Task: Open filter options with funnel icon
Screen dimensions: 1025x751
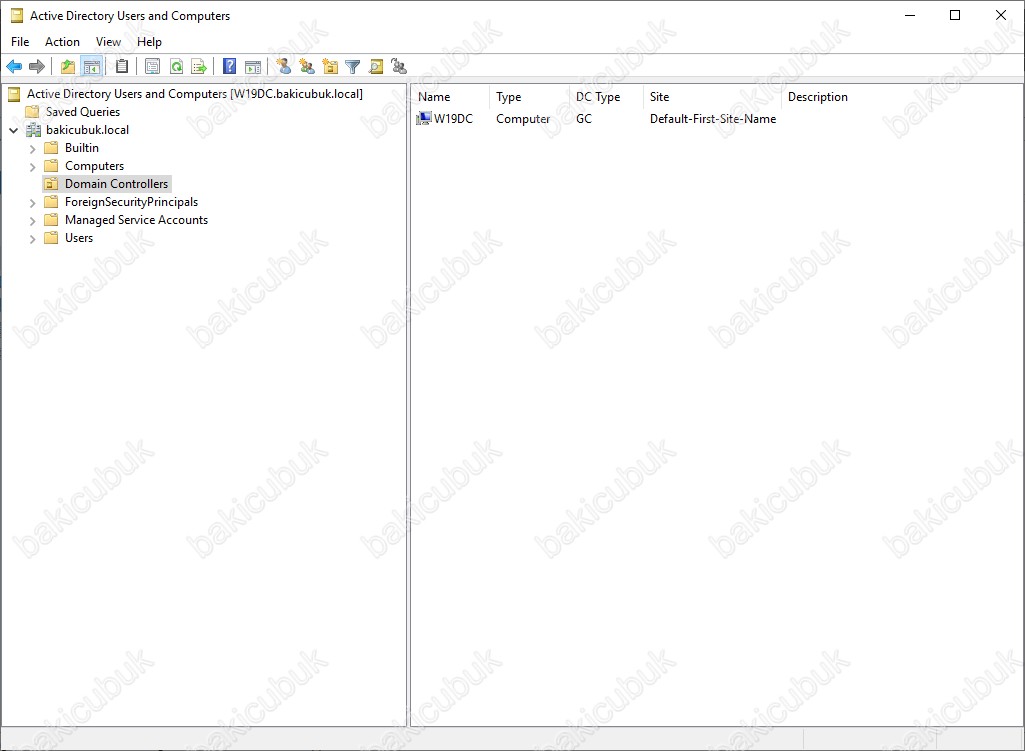Action: pyautogui.click(x=353, y=66)
